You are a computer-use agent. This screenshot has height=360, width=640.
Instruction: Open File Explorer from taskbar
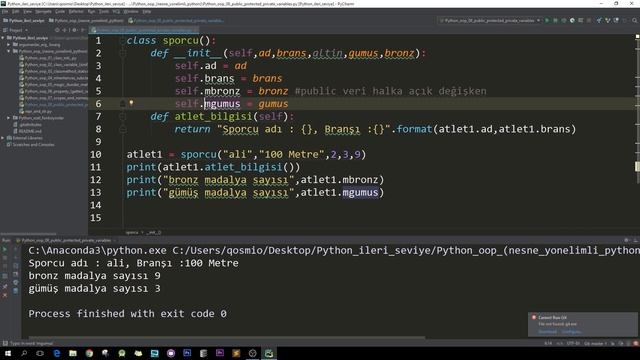click(x=73, y=353)
